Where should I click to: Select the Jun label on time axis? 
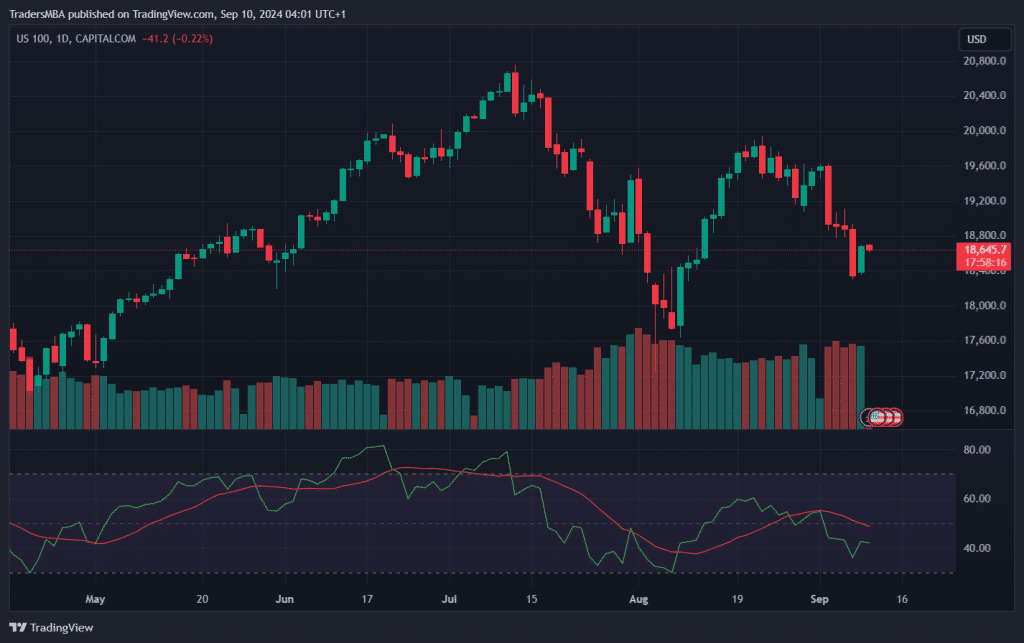click(x=284, y=600)
